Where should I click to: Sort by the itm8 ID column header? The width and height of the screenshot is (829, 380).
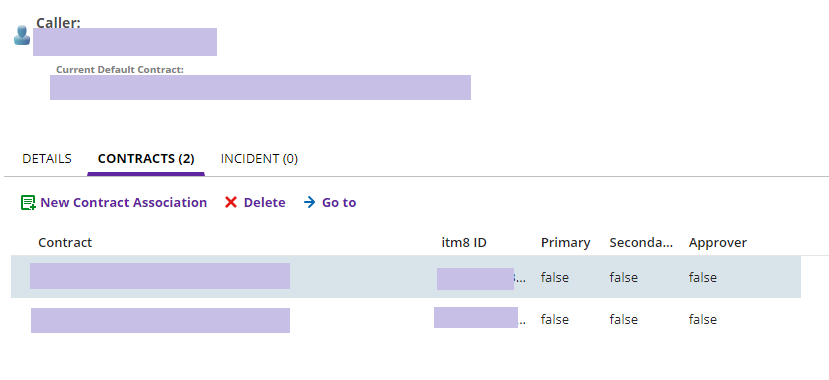tap(464, 243)
